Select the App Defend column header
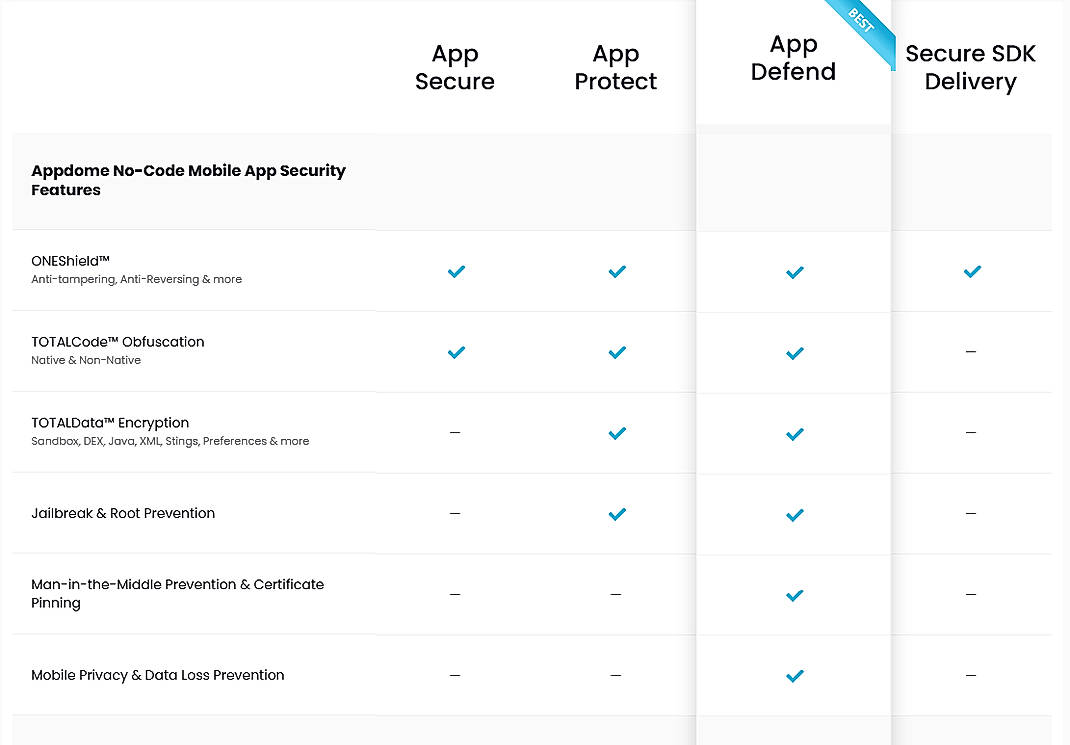1070x745 pixels. click(793, 58)
